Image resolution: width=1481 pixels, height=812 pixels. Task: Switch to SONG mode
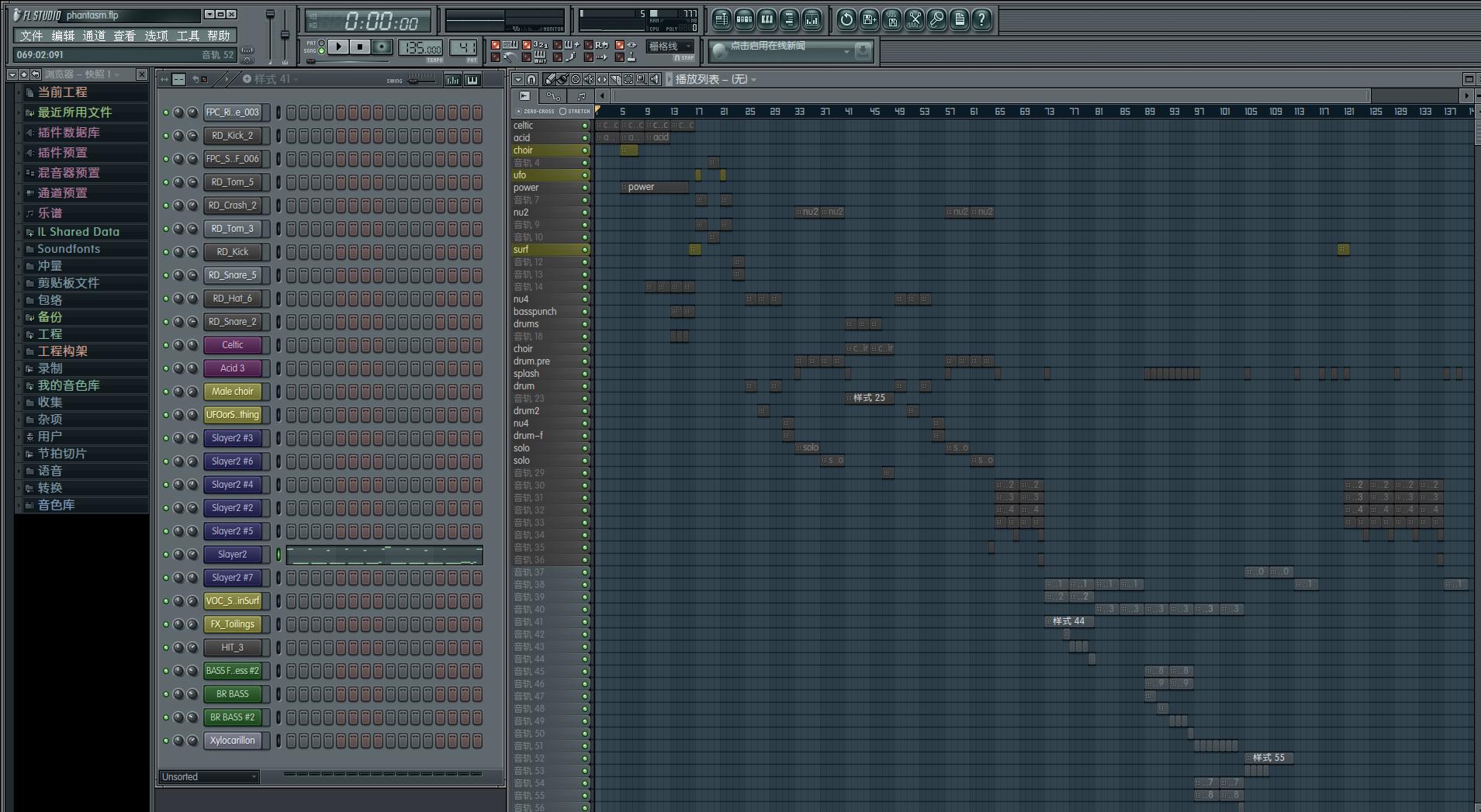coord(321,50)
